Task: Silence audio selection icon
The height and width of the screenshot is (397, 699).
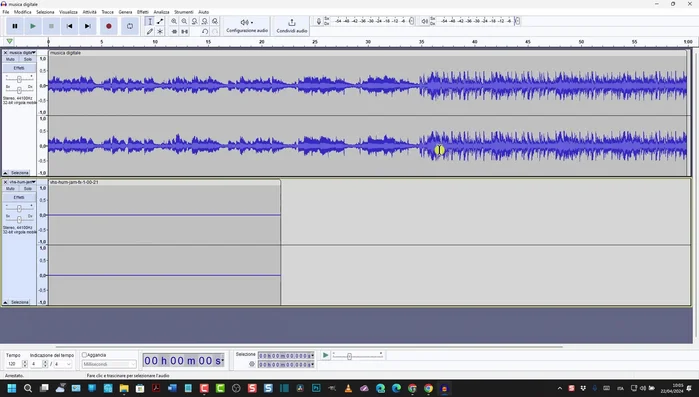Action: pyautogui.click(x=184, y=32)
